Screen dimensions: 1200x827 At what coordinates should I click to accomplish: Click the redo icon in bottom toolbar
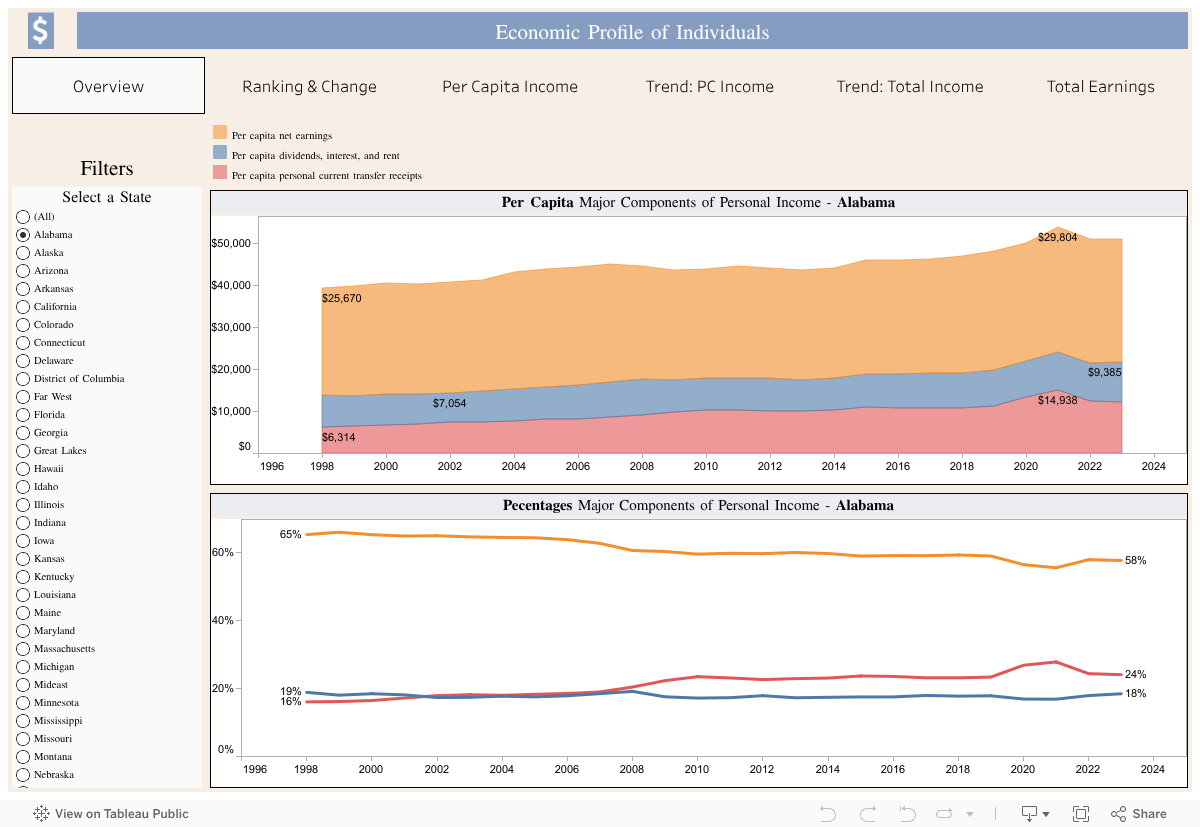(867, 814)
